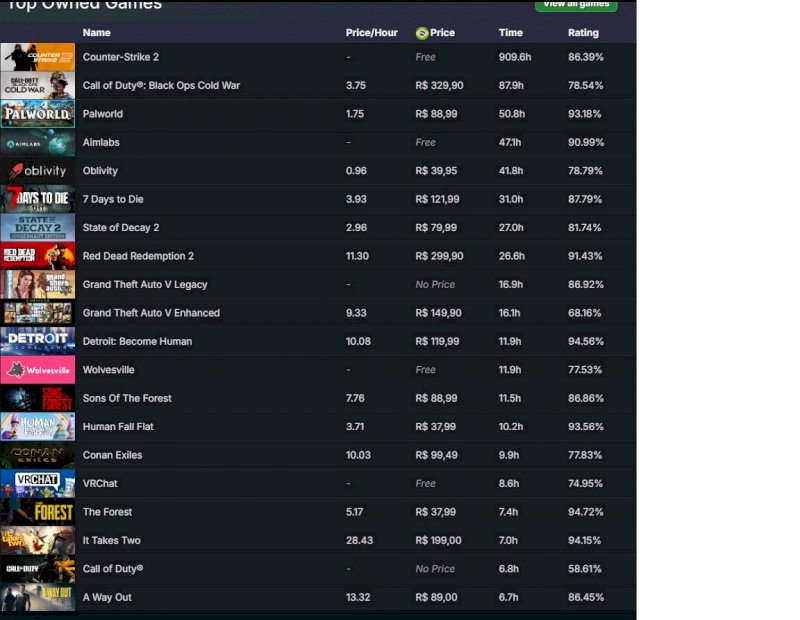Select the Oblivity game thumbnail
This screenshot has width=800, height=620.
38,170
